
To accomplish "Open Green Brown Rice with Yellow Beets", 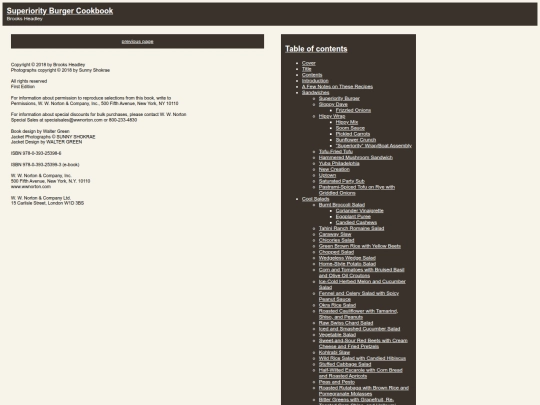I will pyautogui.click(x=360, y=246).
